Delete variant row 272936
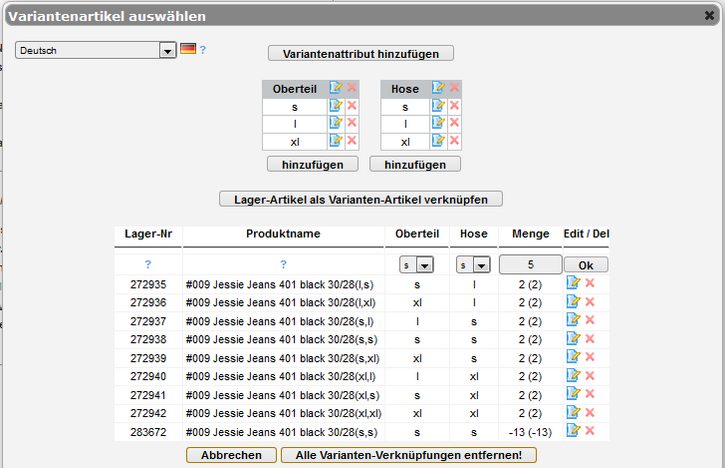Screen dimensions: 725x468 click(590, 302)
